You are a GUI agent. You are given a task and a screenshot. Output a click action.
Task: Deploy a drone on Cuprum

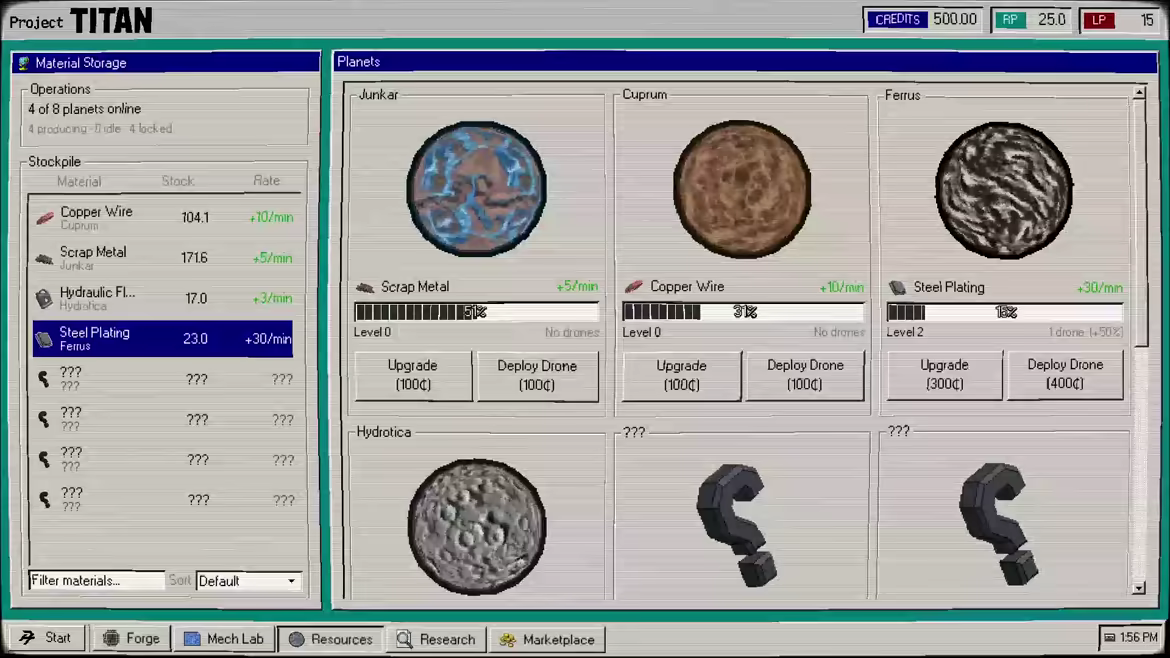(805, 375)
